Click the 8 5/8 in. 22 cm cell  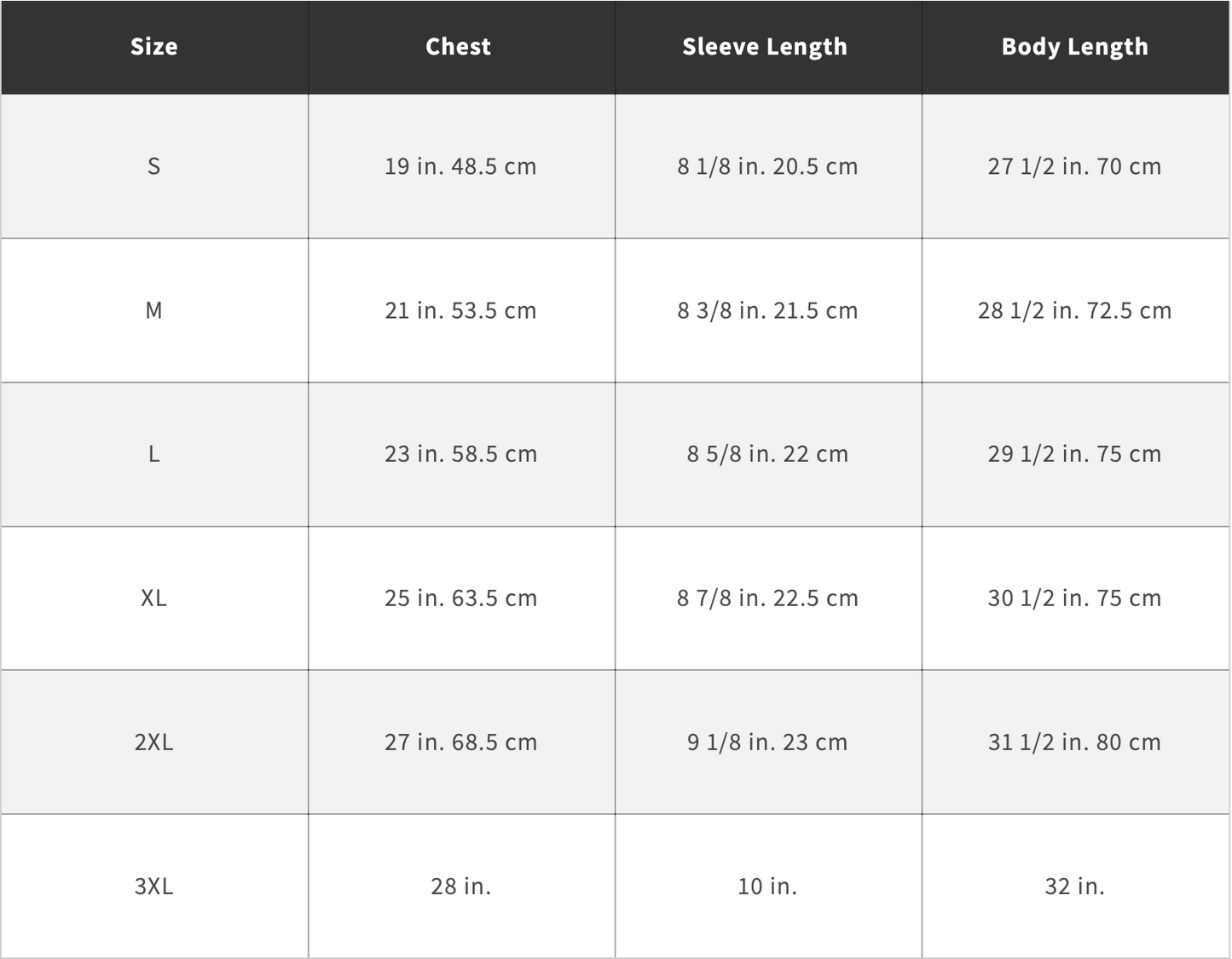(767, 454)
